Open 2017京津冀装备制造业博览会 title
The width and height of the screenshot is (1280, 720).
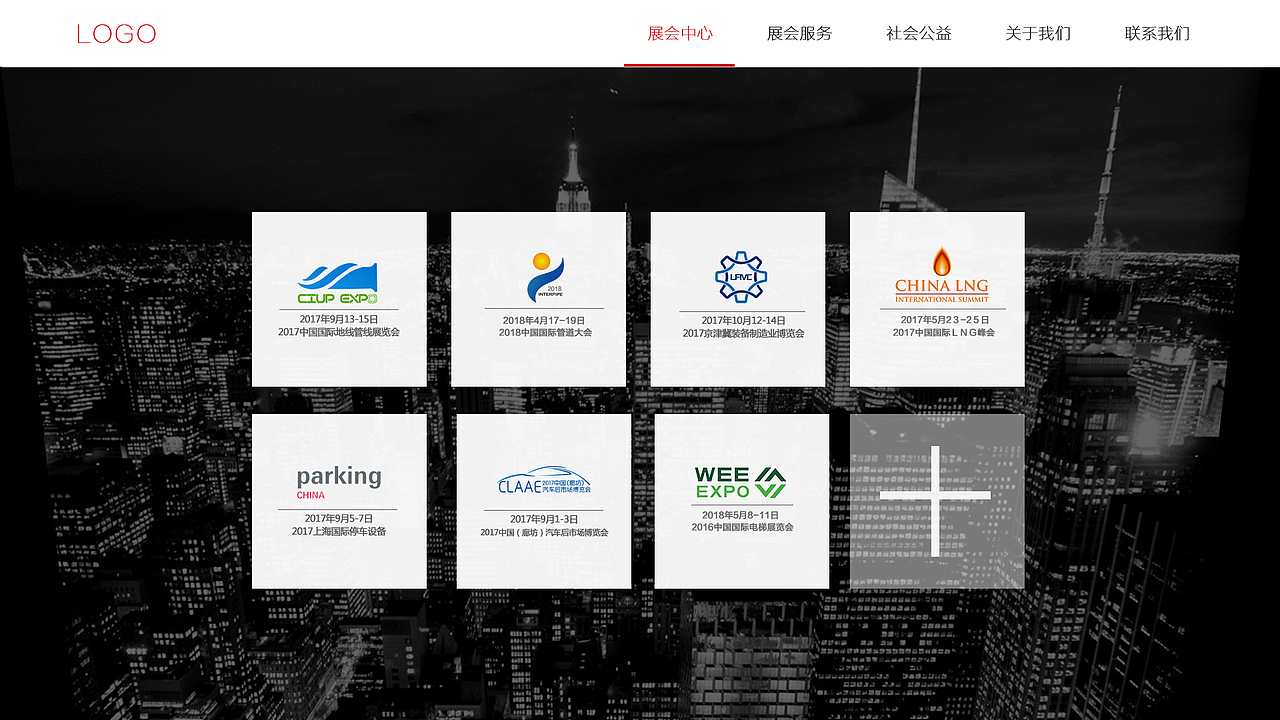point(743,334)
